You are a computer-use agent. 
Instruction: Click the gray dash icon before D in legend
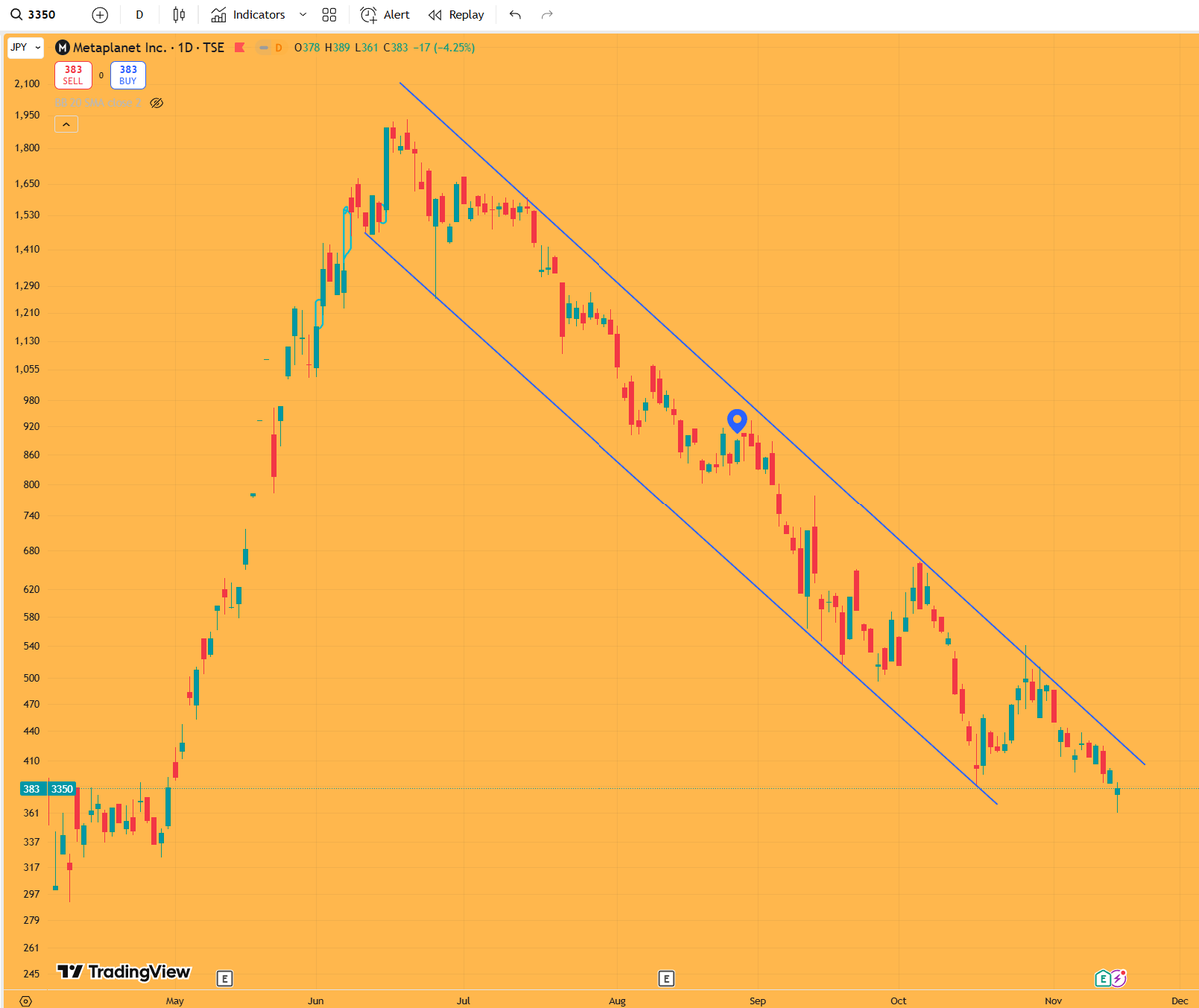(x=263, y=48)
